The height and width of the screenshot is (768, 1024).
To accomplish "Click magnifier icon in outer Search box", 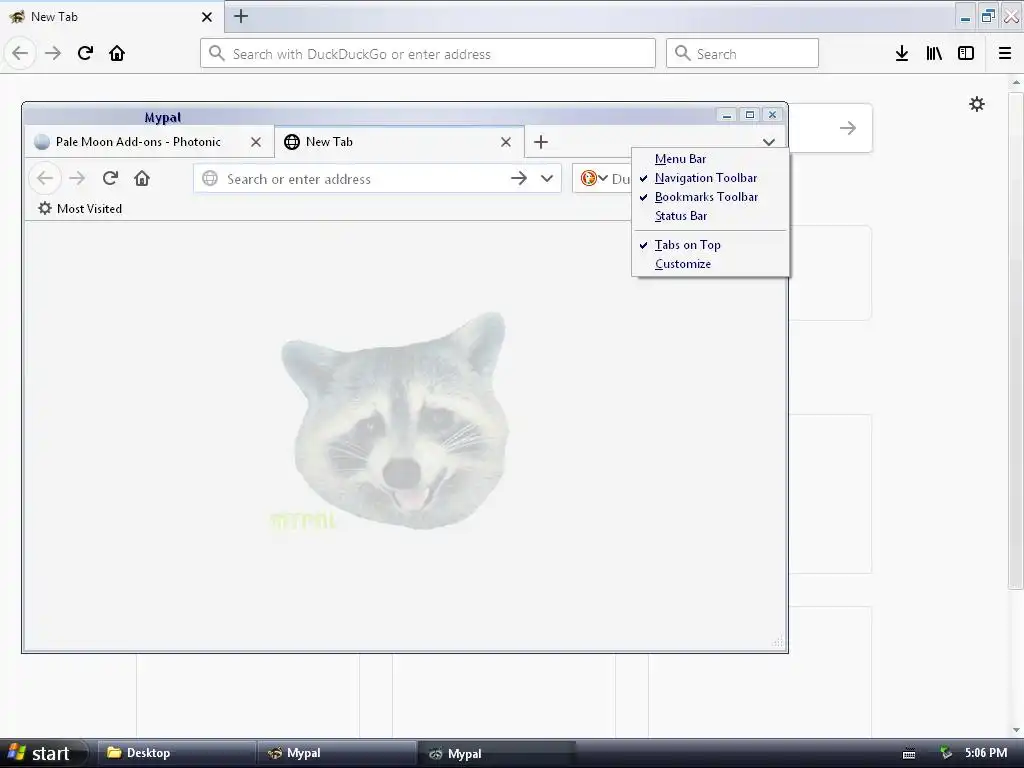I will (682, 53).
